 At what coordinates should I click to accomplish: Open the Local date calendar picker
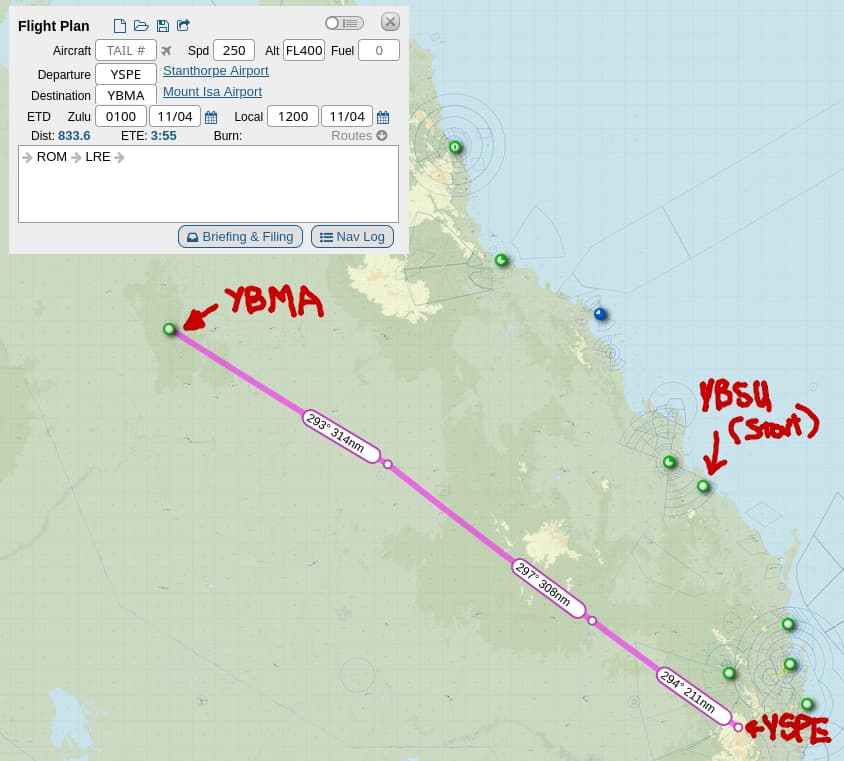[x=383, y=117]
